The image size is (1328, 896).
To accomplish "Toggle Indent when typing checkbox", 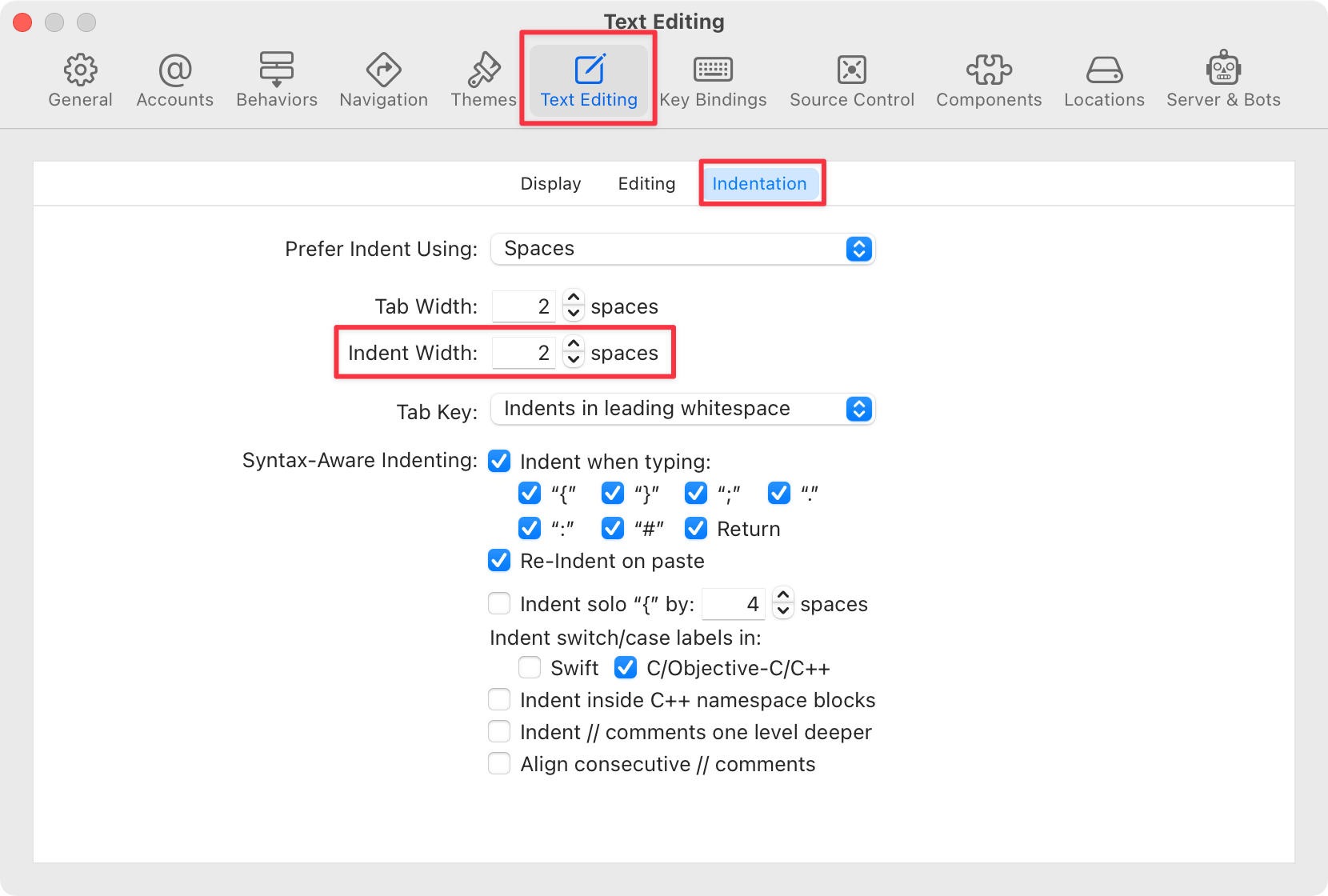I will (x=499, y=461).
